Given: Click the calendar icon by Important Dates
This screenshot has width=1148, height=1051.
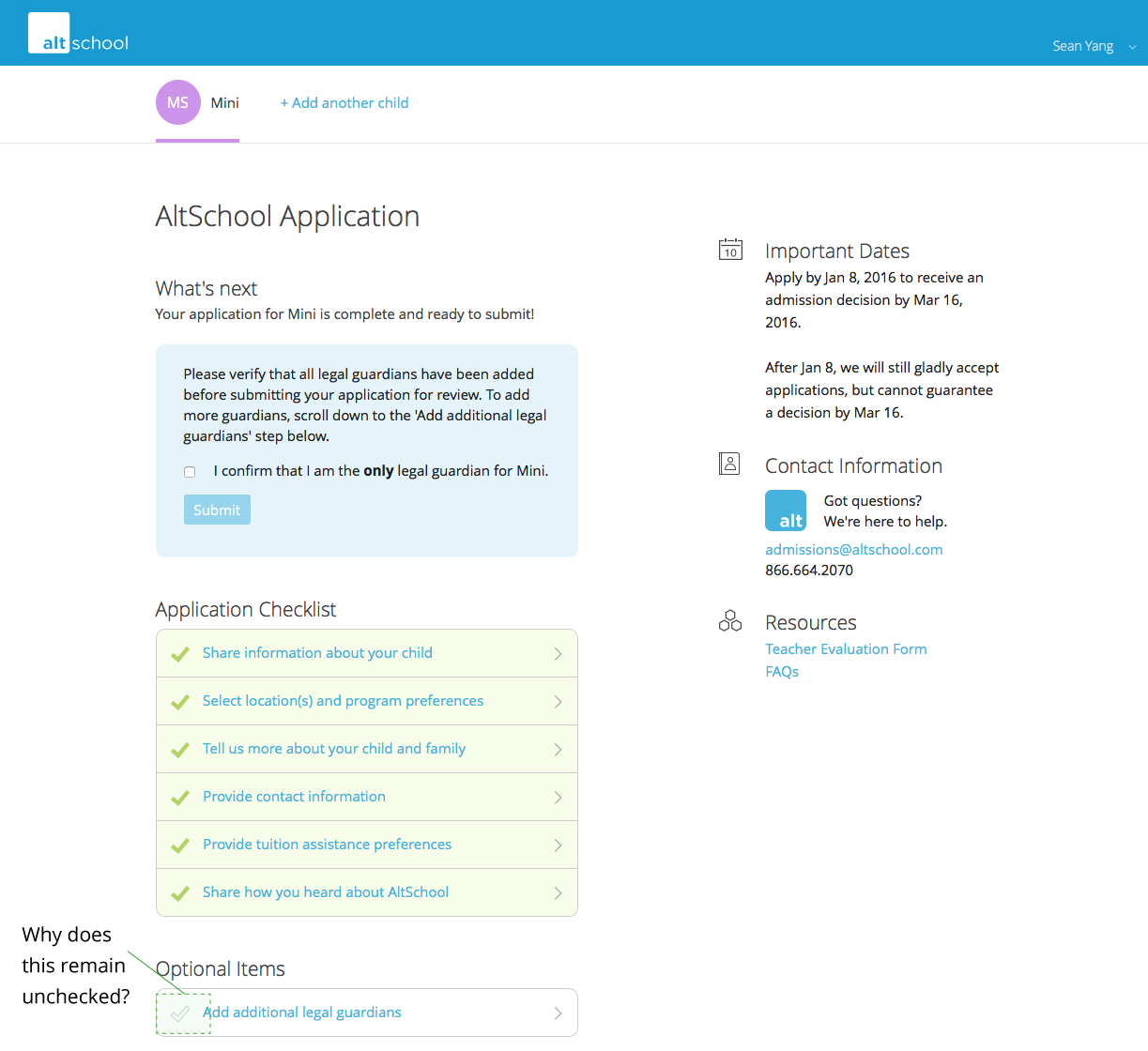Looking at the screenshot, I should 730,249.
